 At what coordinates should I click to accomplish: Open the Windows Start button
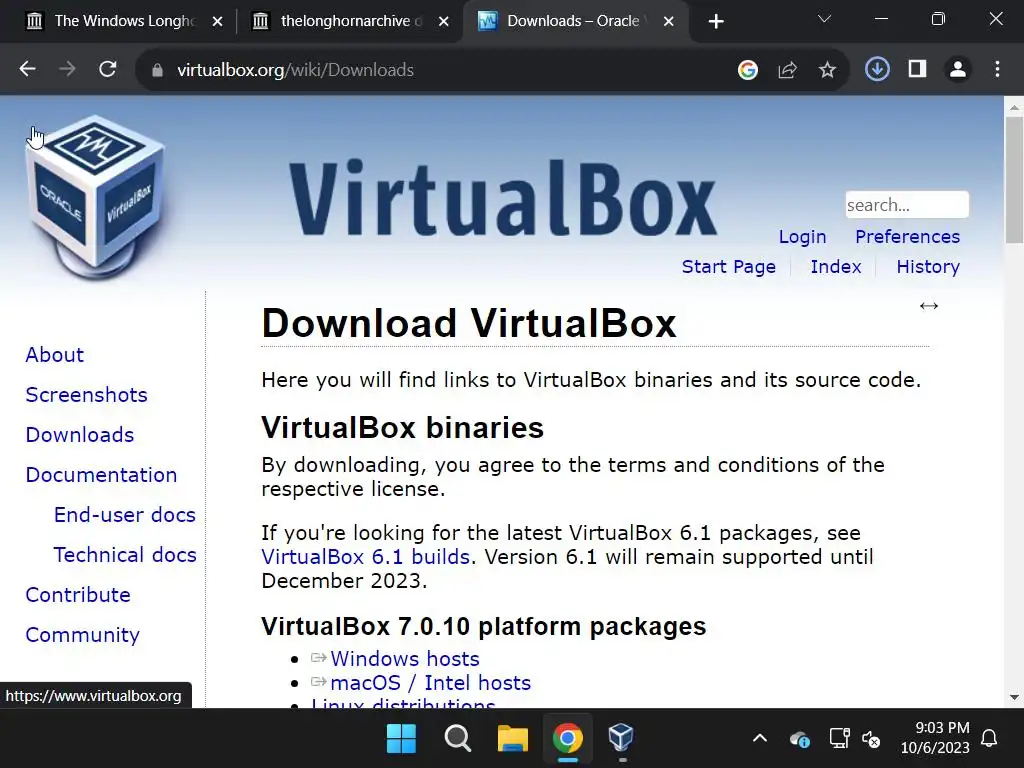tap(401, 739)
